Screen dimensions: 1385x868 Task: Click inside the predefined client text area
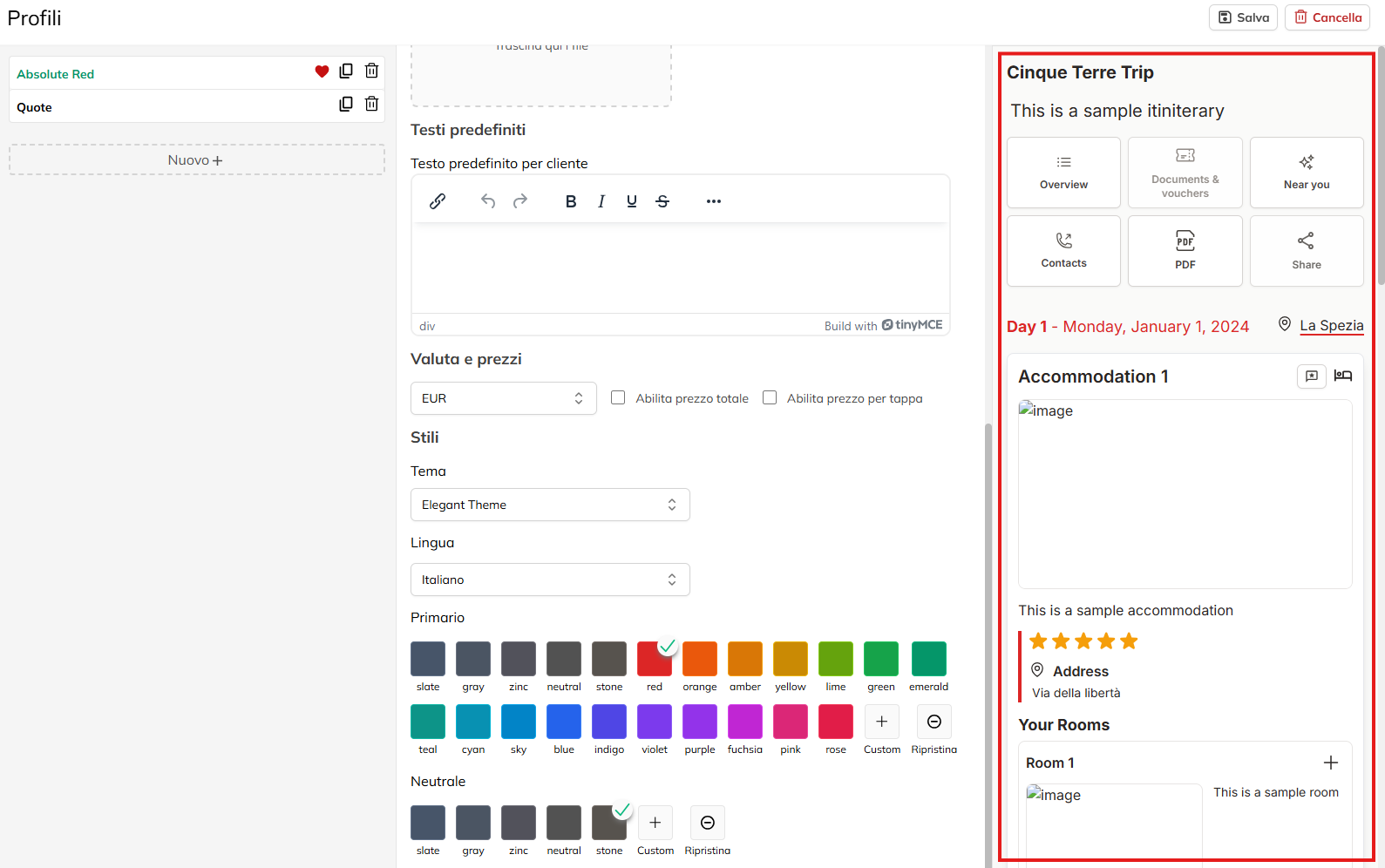pyautogui.click(x=680, y=268)
